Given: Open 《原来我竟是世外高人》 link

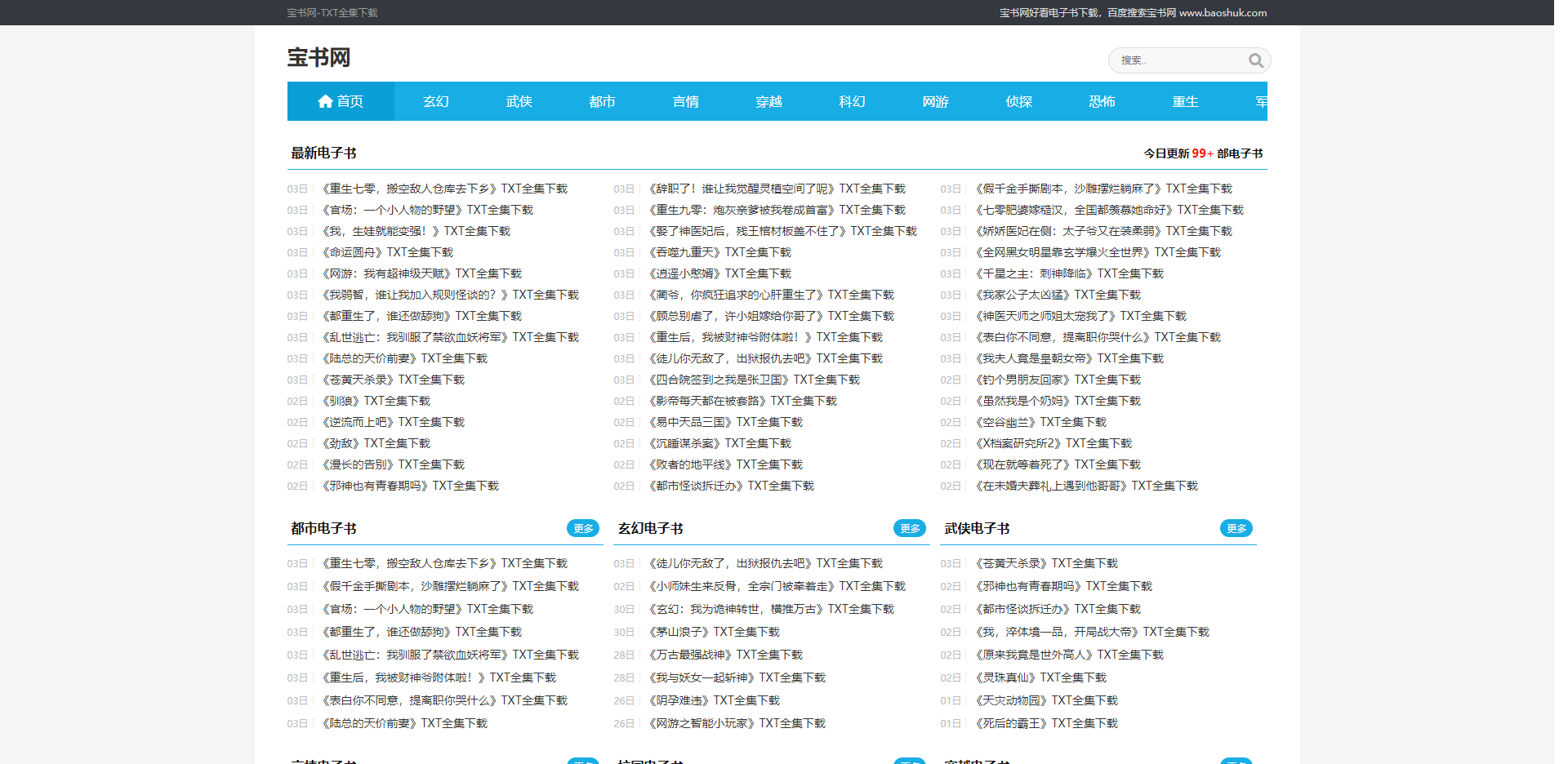Looking at the screenshot, I should pos(1067,655).
